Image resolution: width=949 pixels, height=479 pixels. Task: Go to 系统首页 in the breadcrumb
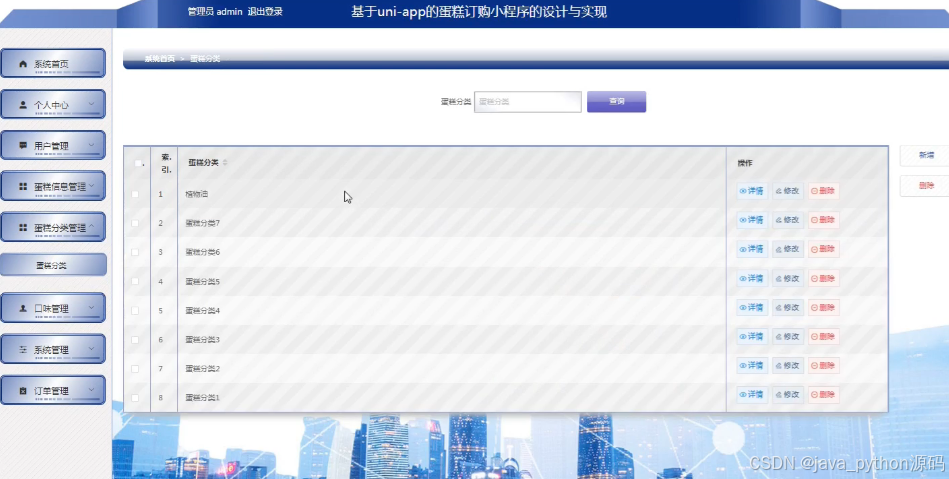[160, 59]
